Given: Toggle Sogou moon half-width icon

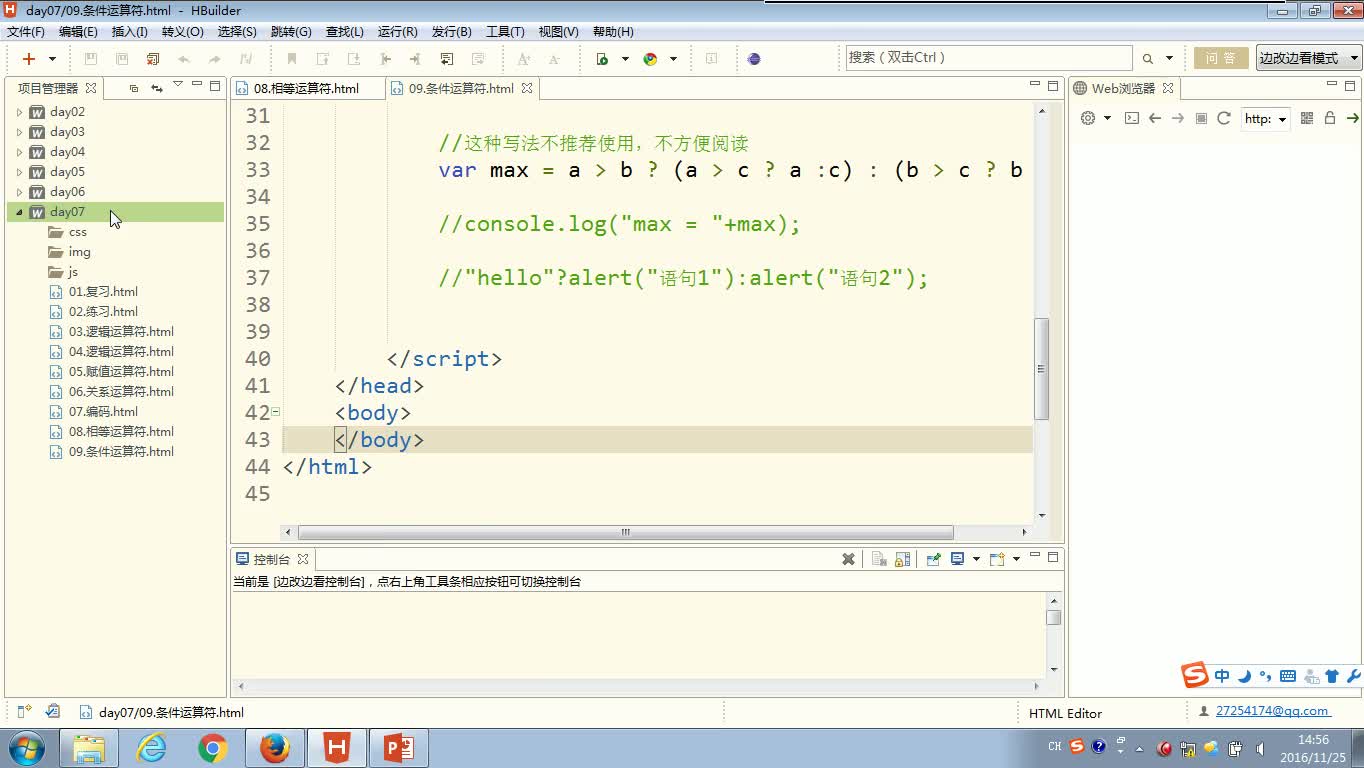Looking at the screenshot, I should point(1245,676).
